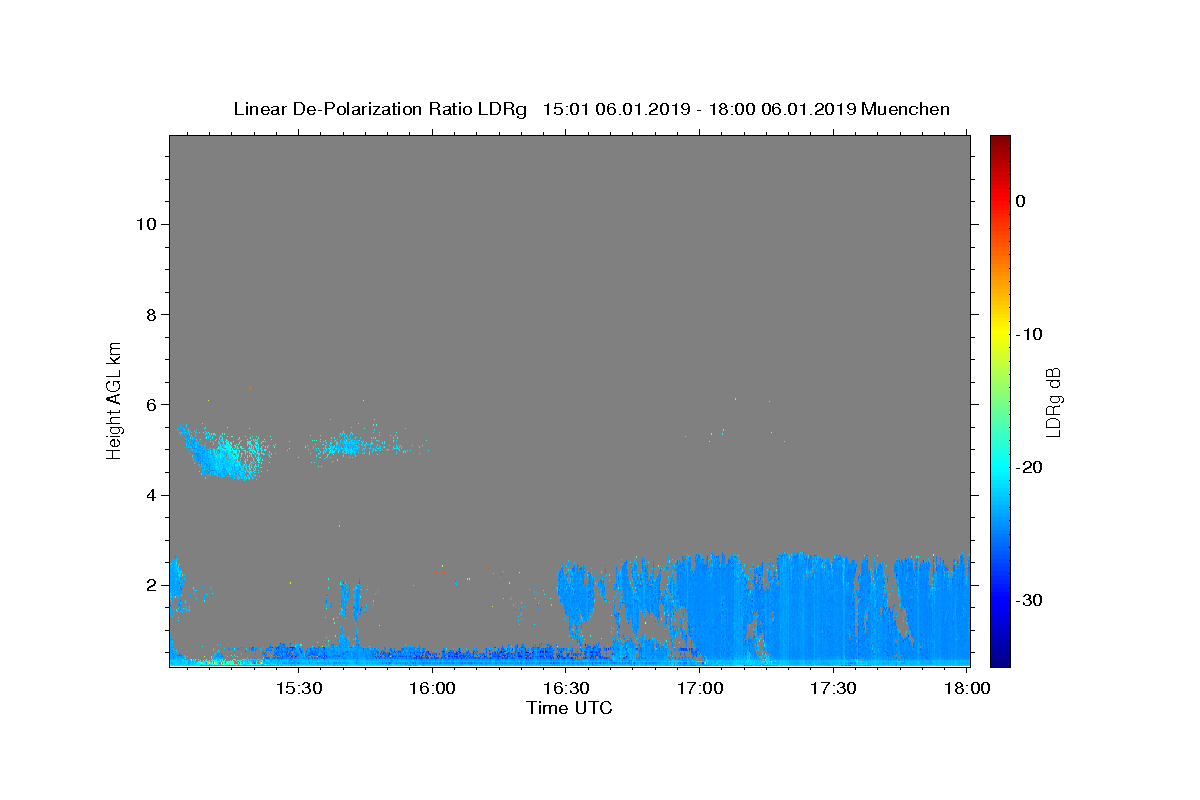Click the height axis label 8
Screen dimensions: 1200x800
pos(149,314)
